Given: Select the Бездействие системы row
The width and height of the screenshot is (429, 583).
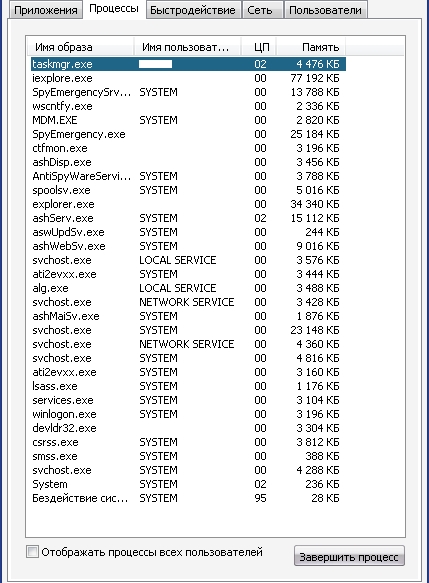Looking at the screenshot, I should [188, 498].
